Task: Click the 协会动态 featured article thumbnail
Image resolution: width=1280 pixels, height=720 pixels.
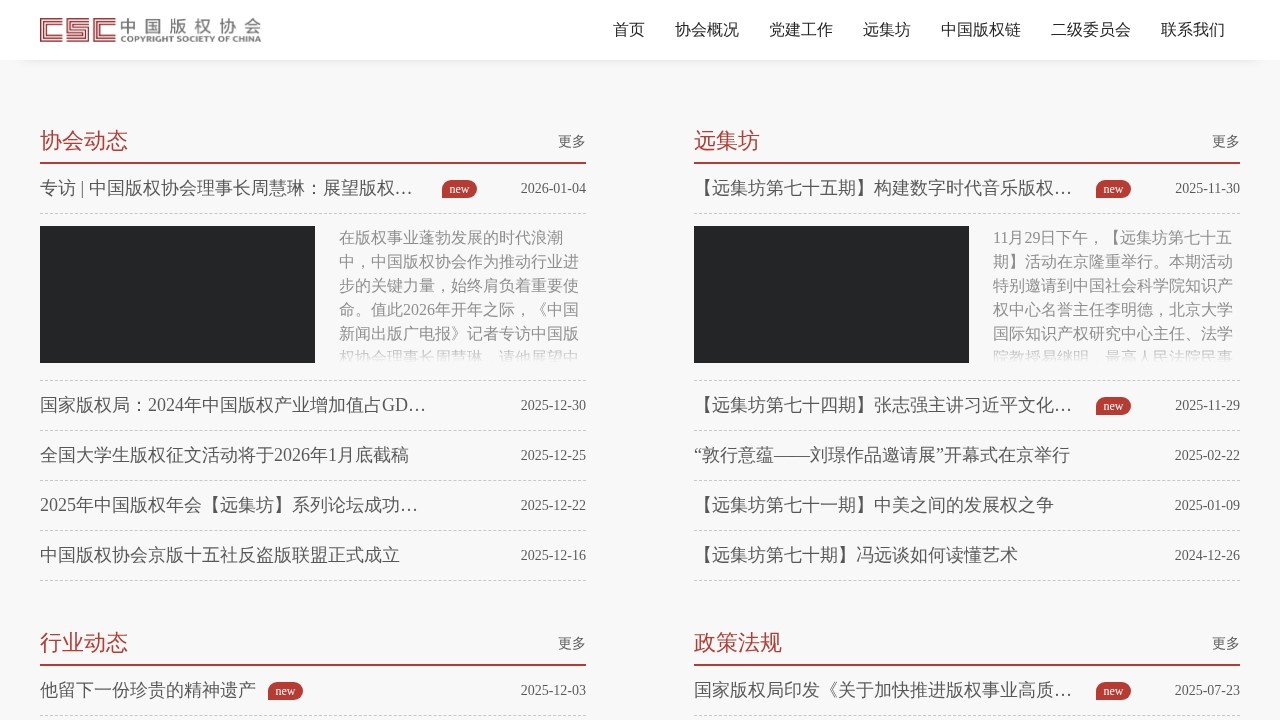Action: coord(177,294)
